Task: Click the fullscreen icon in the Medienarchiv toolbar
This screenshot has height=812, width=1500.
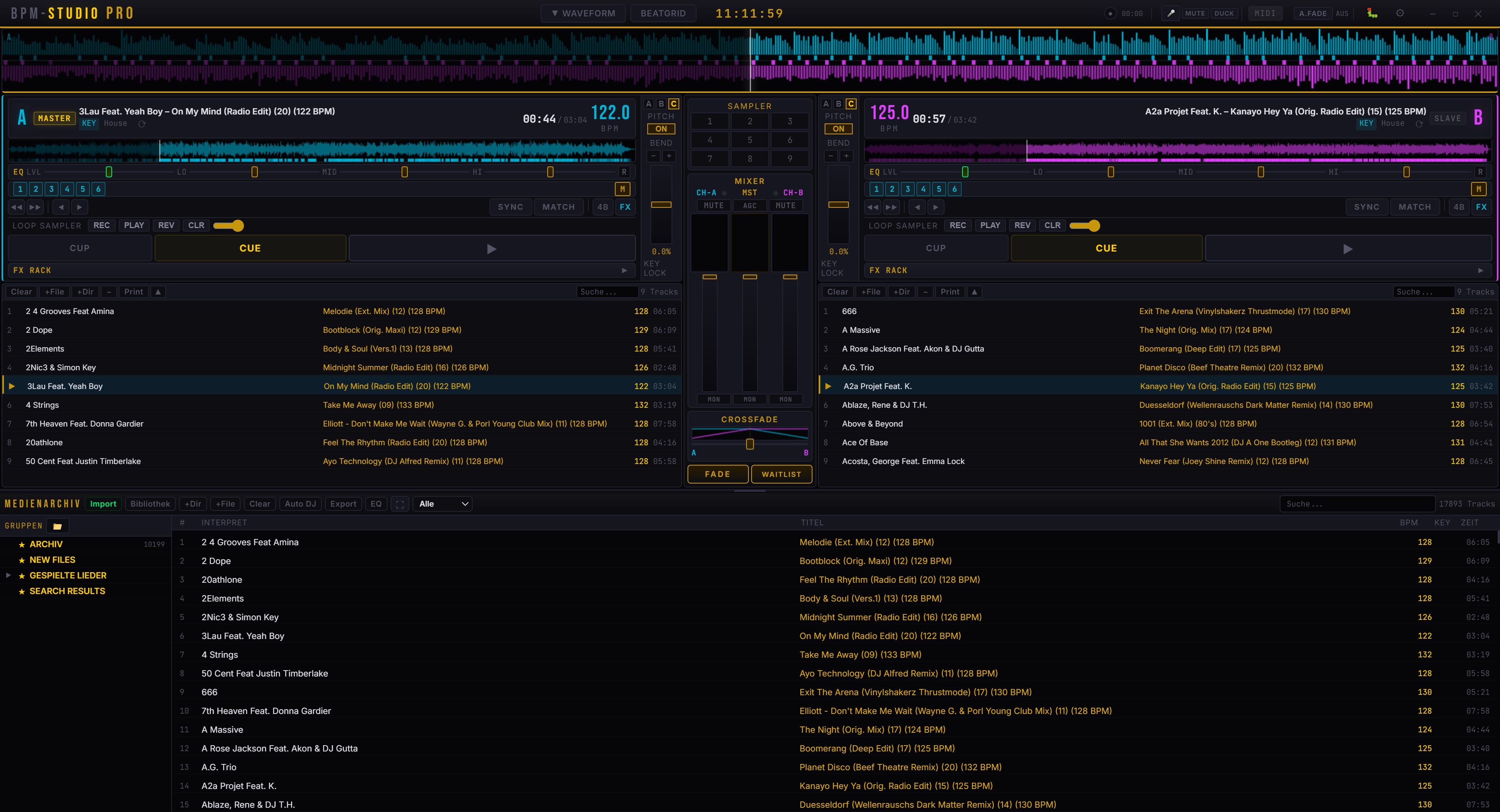Action: [400, 504]
